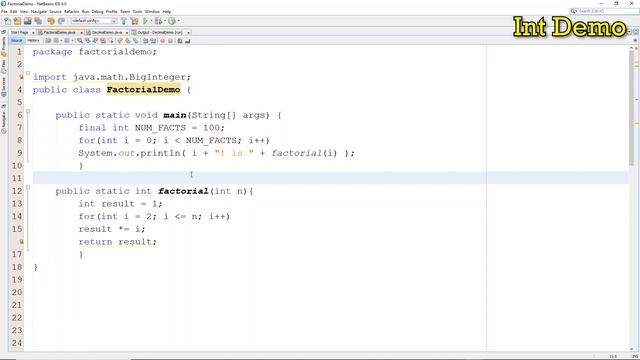Switch to the Start Page tab
Screen dimensions: 640x360
click(20, 32)
